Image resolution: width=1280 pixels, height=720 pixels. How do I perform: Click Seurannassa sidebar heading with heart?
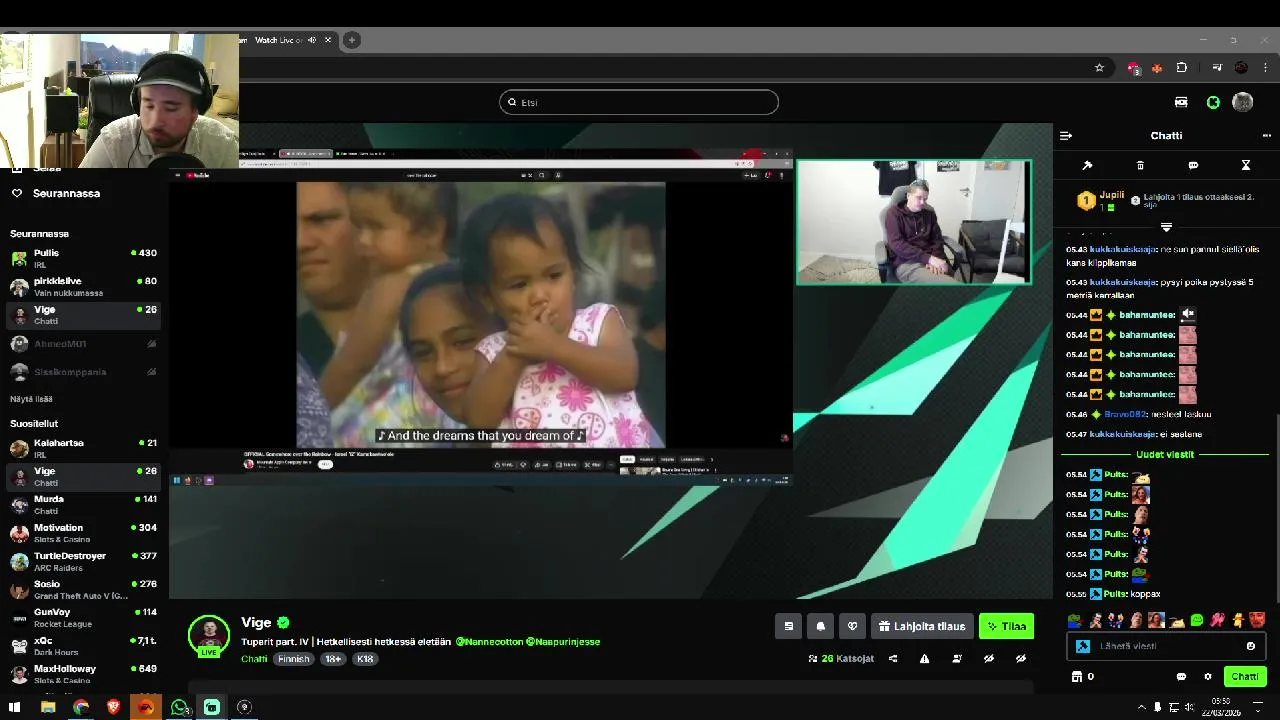coord(56,193)
